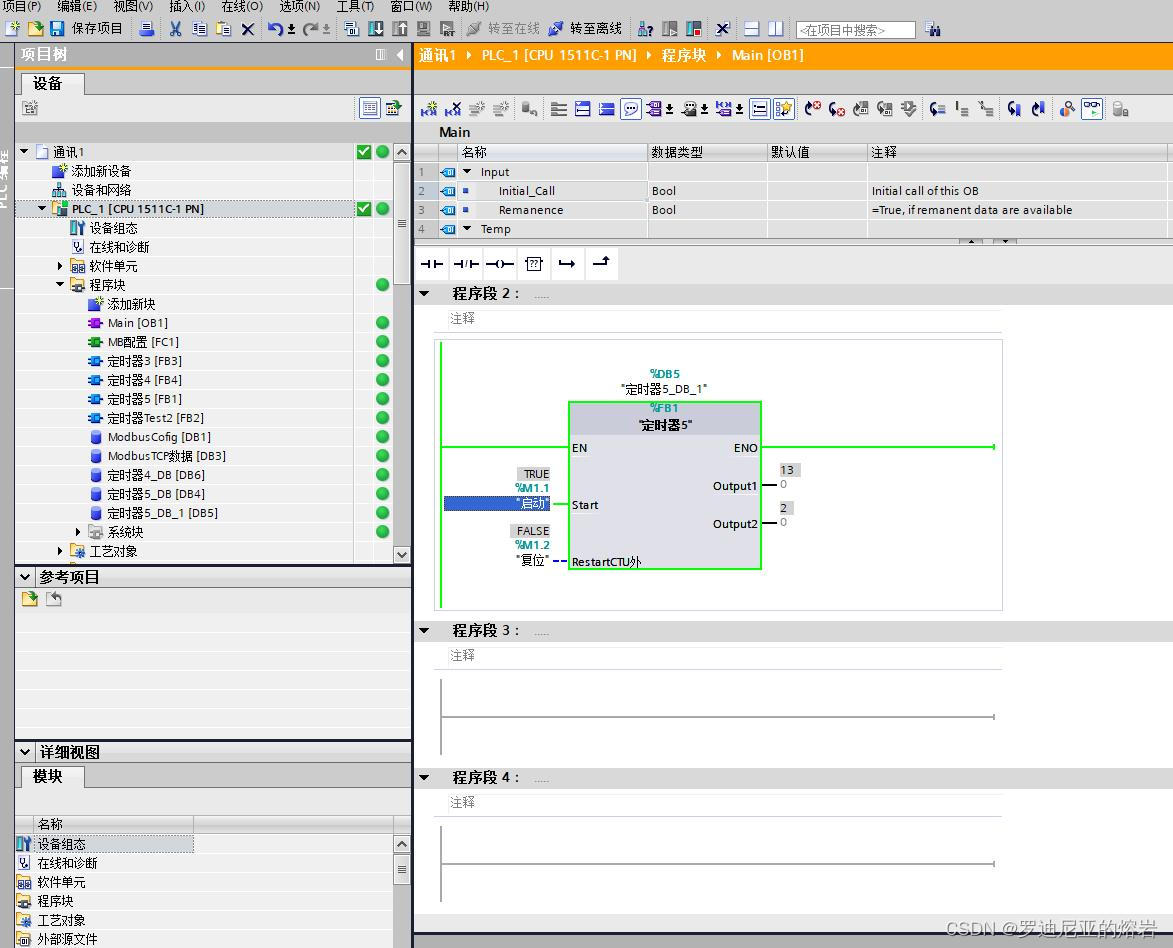Toggle network comments speech-bubble icon
Image resolution: width=1173 pixels, height=948 pixels.
[631, 109]
